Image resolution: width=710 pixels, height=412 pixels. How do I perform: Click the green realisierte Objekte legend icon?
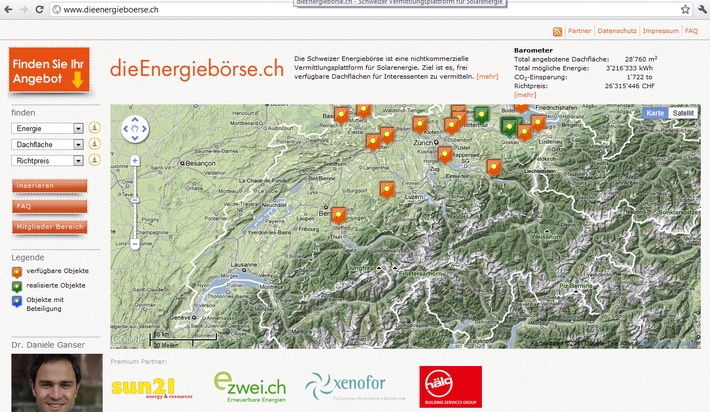17,287
